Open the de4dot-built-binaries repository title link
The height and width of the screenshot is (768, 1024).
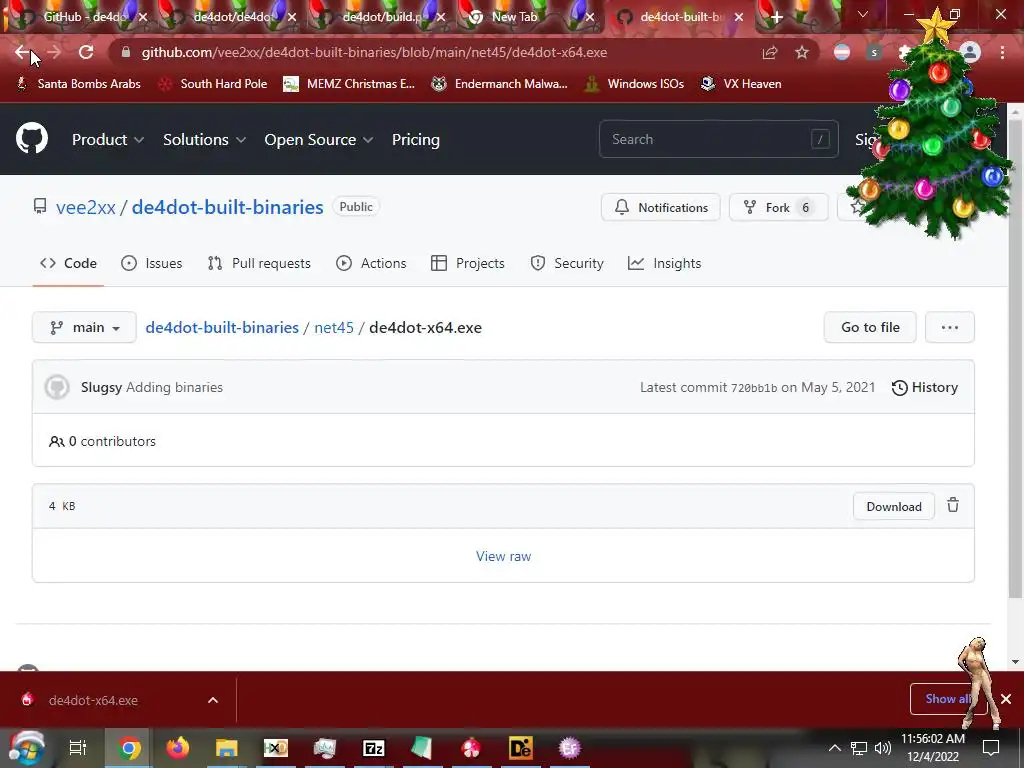tap(227, 207)
